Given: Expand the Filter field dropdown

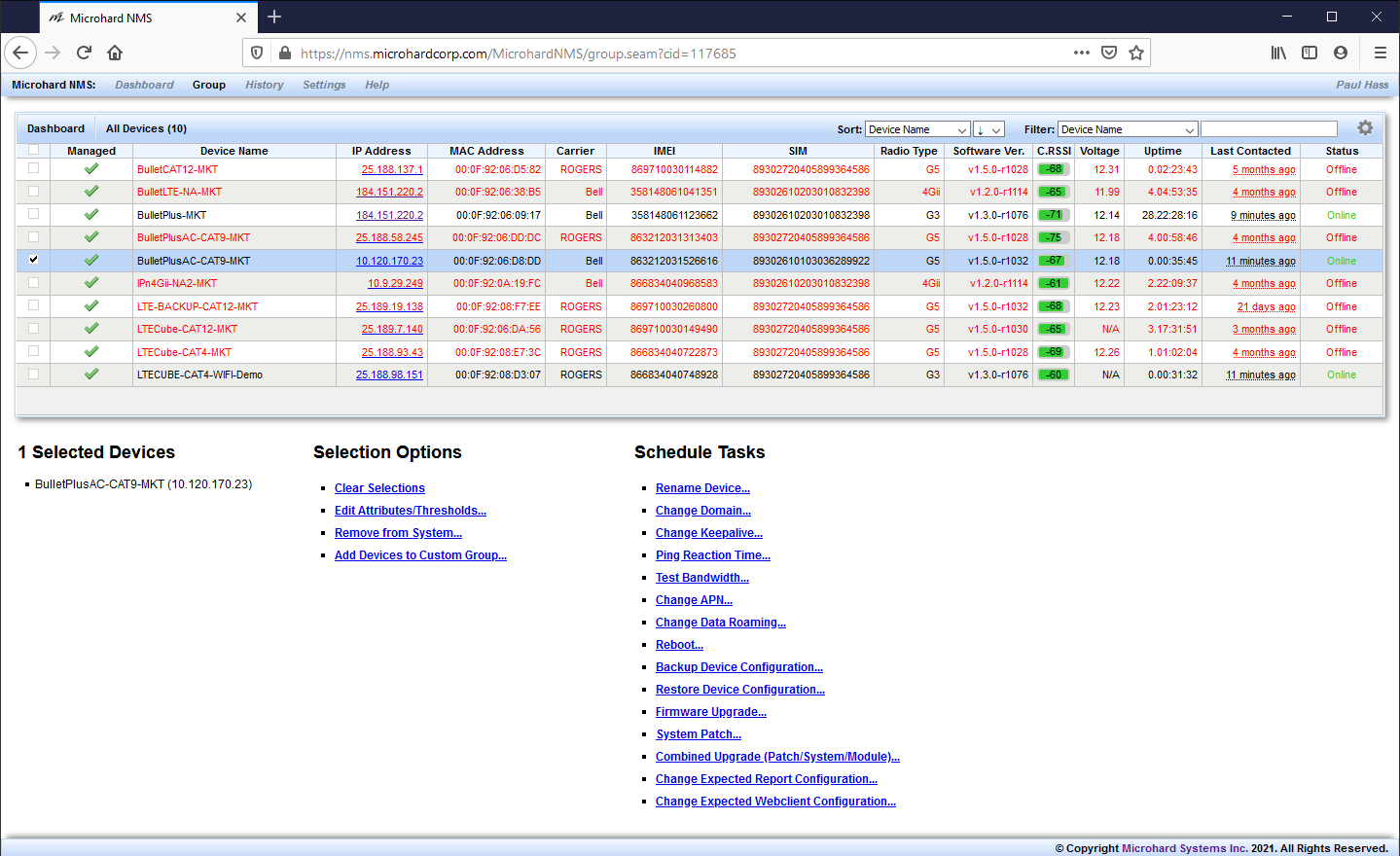Looking at the screenshot, I should [1127, 129].
